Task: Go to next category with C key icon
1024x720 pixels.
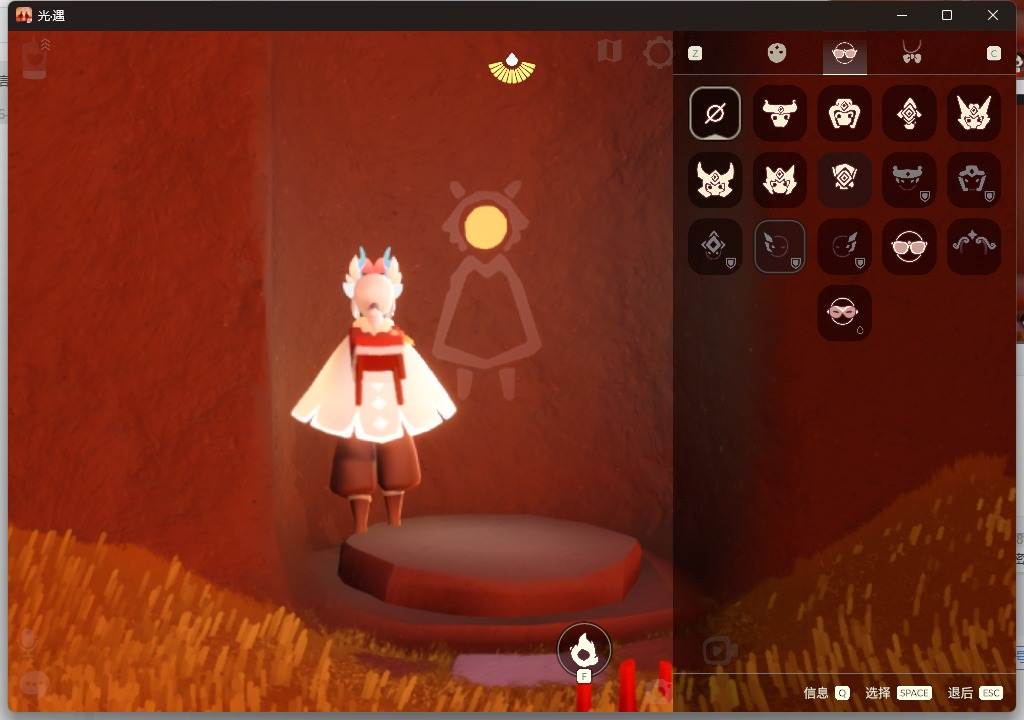Action: [993, 54]
